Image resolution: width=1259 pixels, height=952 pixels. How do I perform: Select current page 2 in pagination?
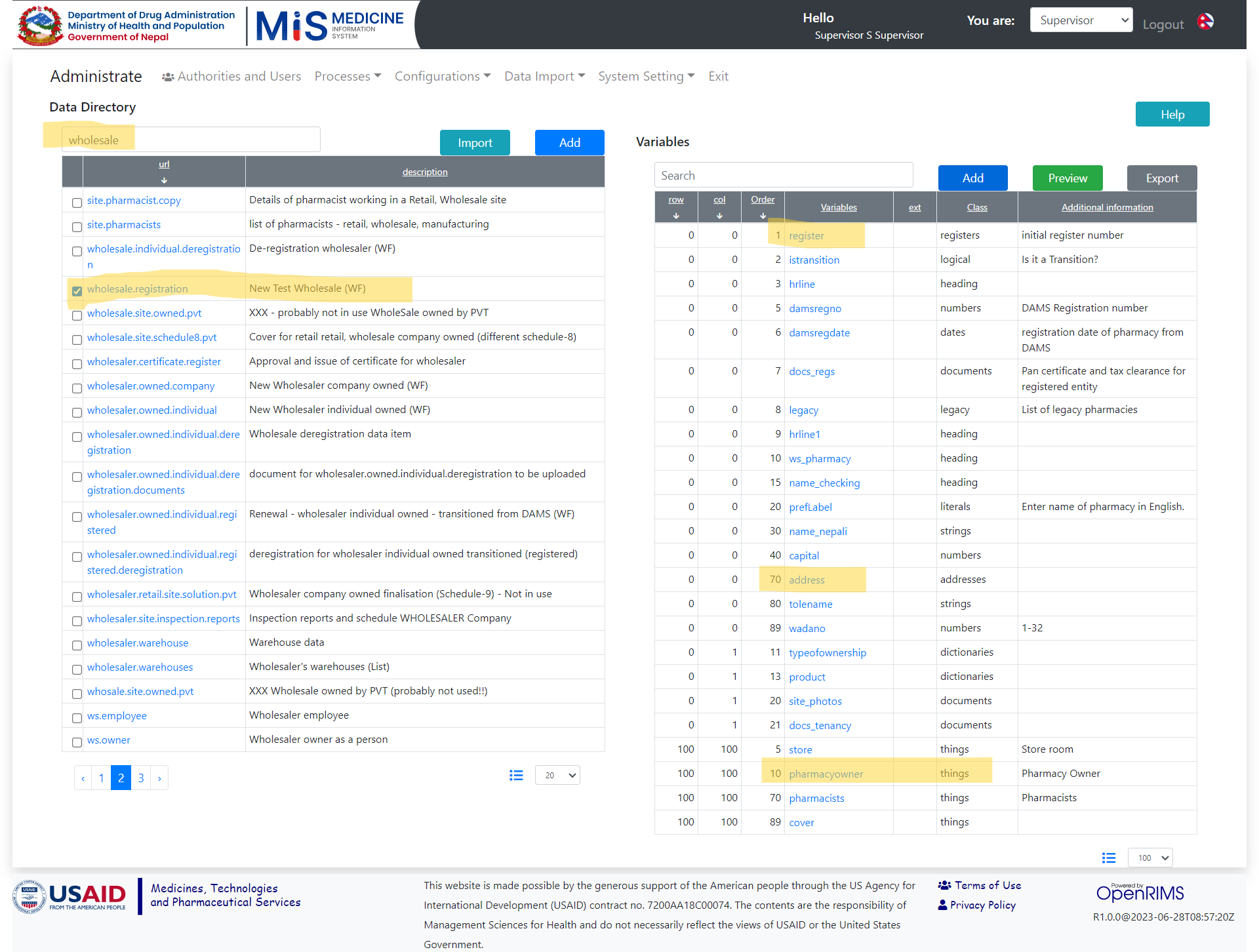pyautogui.click(x=121, y=778)
